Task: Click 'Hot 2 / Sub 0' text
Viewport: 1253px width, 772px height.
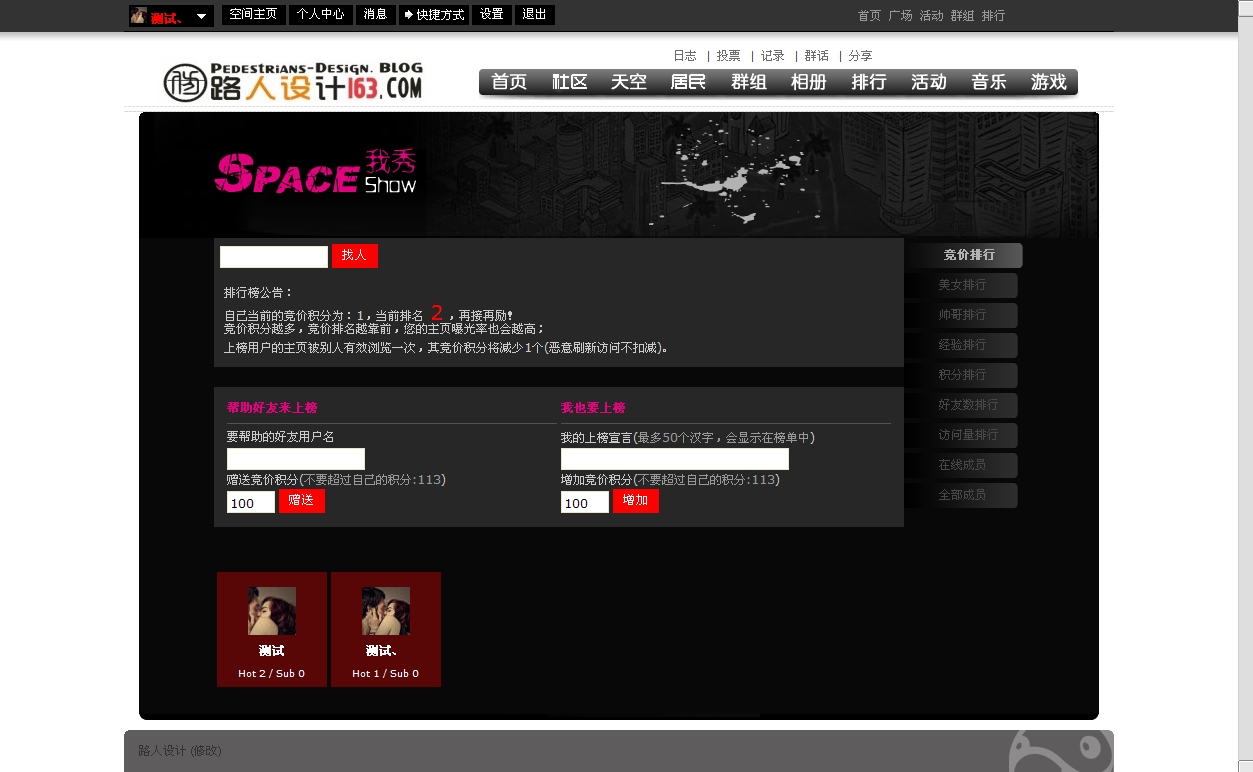Action: click(x=272, y=674)
